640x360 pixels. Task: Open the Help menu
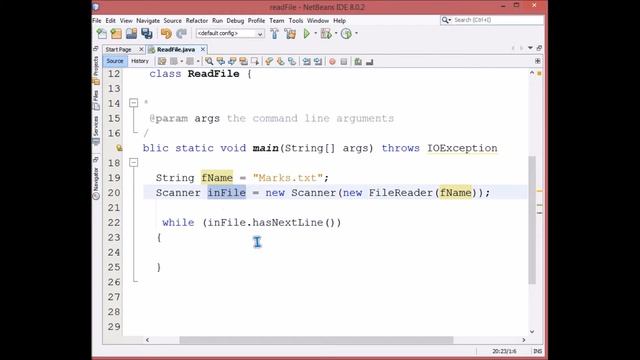pyautogui.click(x=339, y=20)
